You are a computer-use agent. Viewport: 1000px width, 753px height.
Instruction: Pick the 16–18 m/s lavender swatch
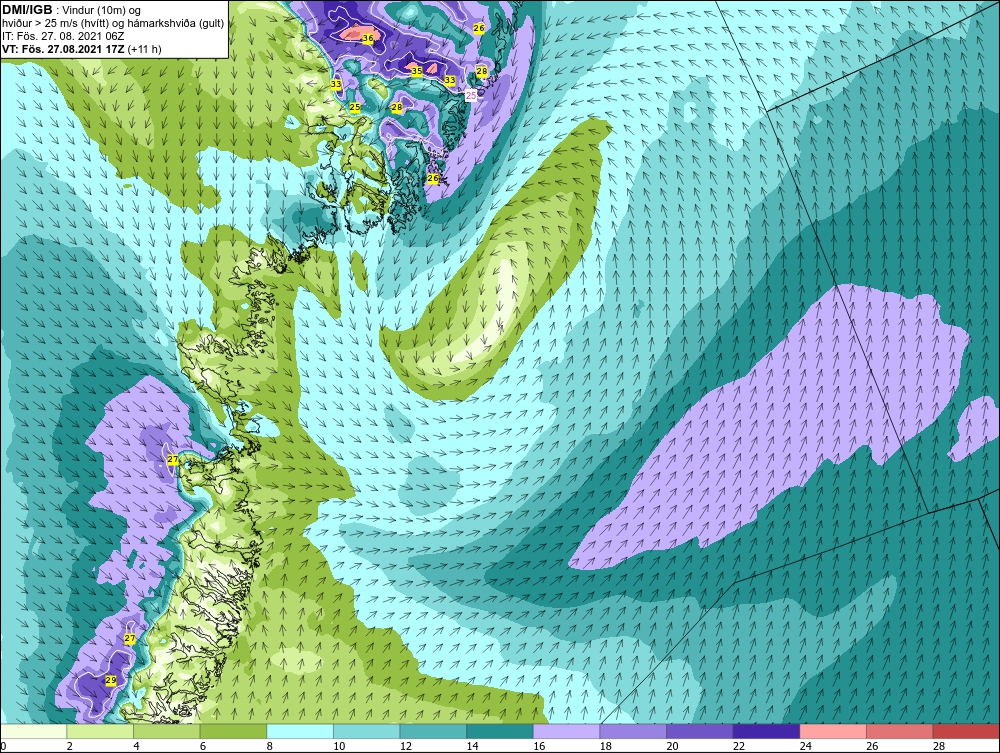tap(566, 731)
